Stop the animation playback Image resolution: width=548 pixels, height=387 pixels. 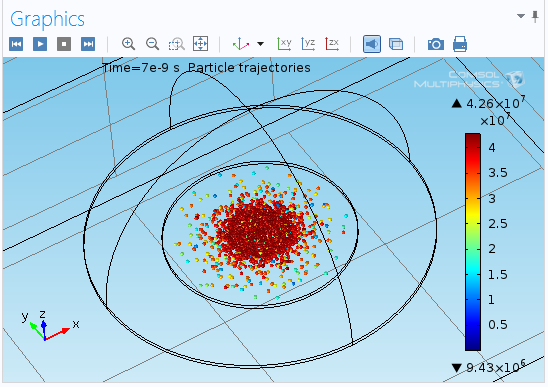pyautogui.click(x=64, y=44)
